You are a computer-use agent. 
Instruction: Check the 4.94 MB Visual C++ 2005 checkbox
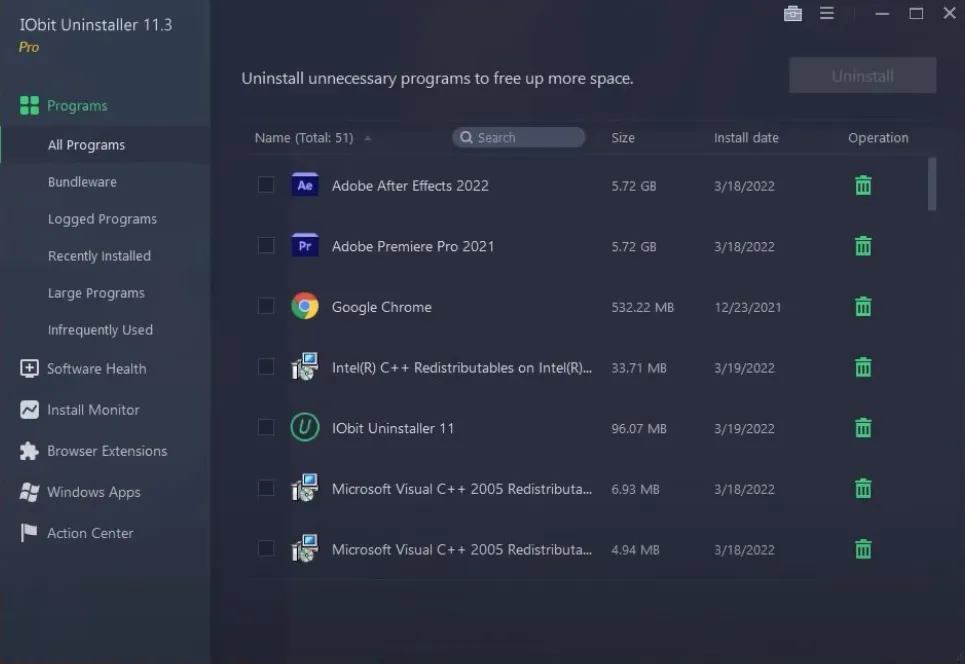266,548
